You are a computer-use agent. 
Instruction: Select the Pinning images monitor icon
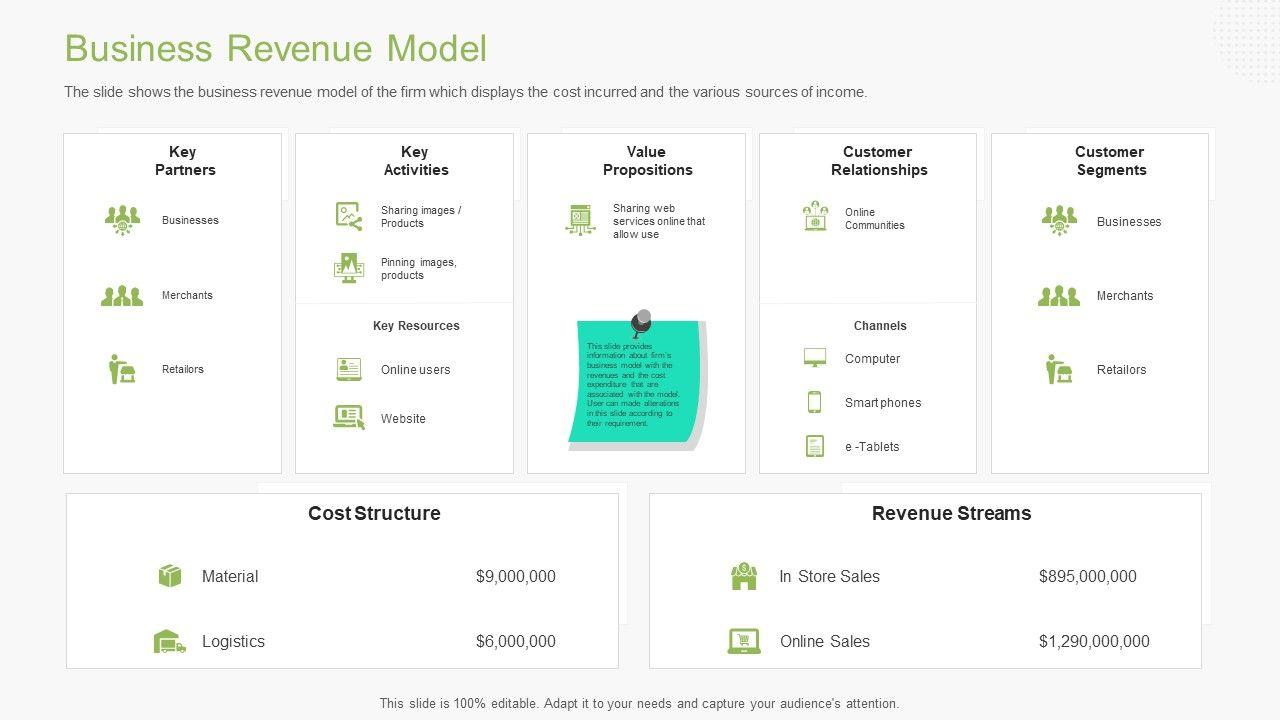349,268
